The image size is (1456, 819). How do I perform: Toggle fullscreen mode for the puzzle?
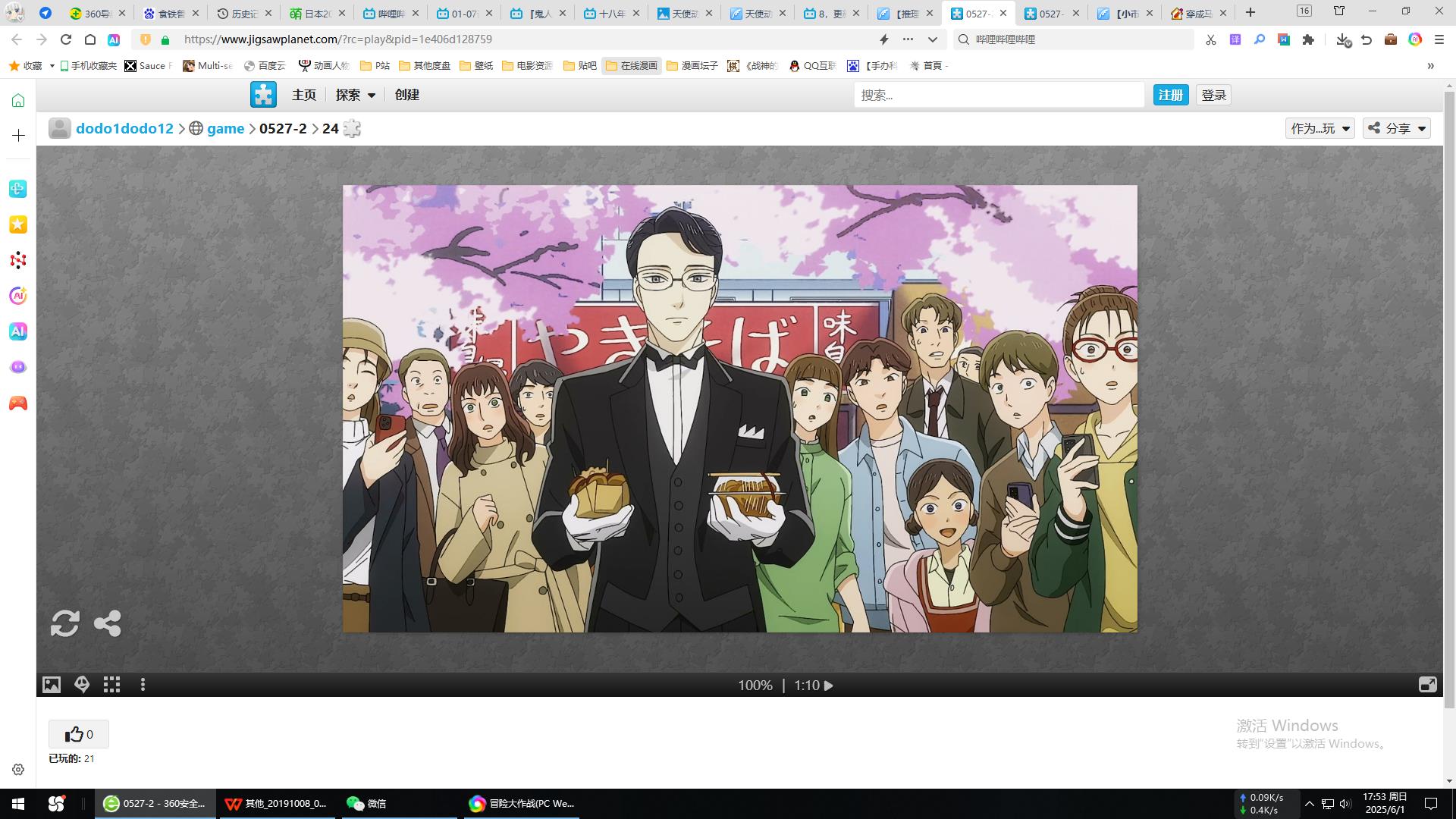(x=1427, y=685)
